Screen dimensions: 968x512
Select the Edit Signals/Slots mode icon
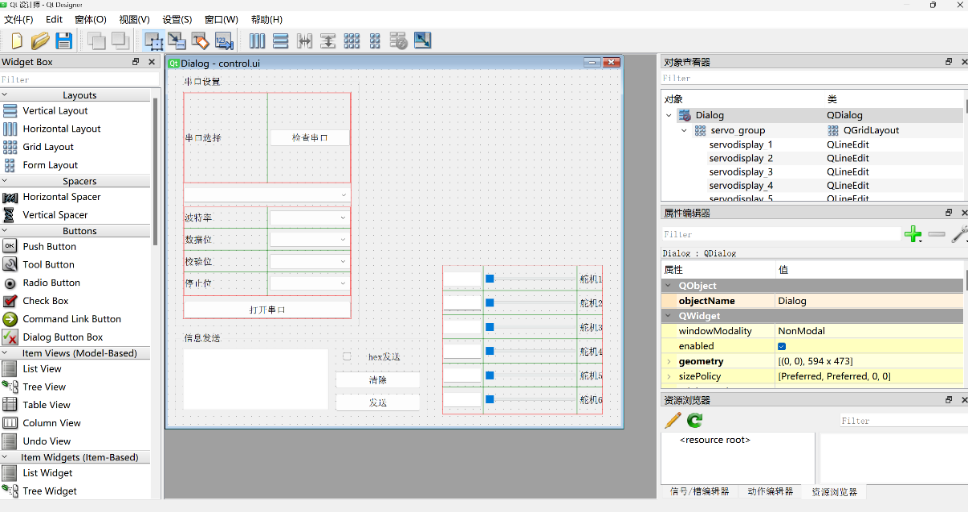coord(177,41)
